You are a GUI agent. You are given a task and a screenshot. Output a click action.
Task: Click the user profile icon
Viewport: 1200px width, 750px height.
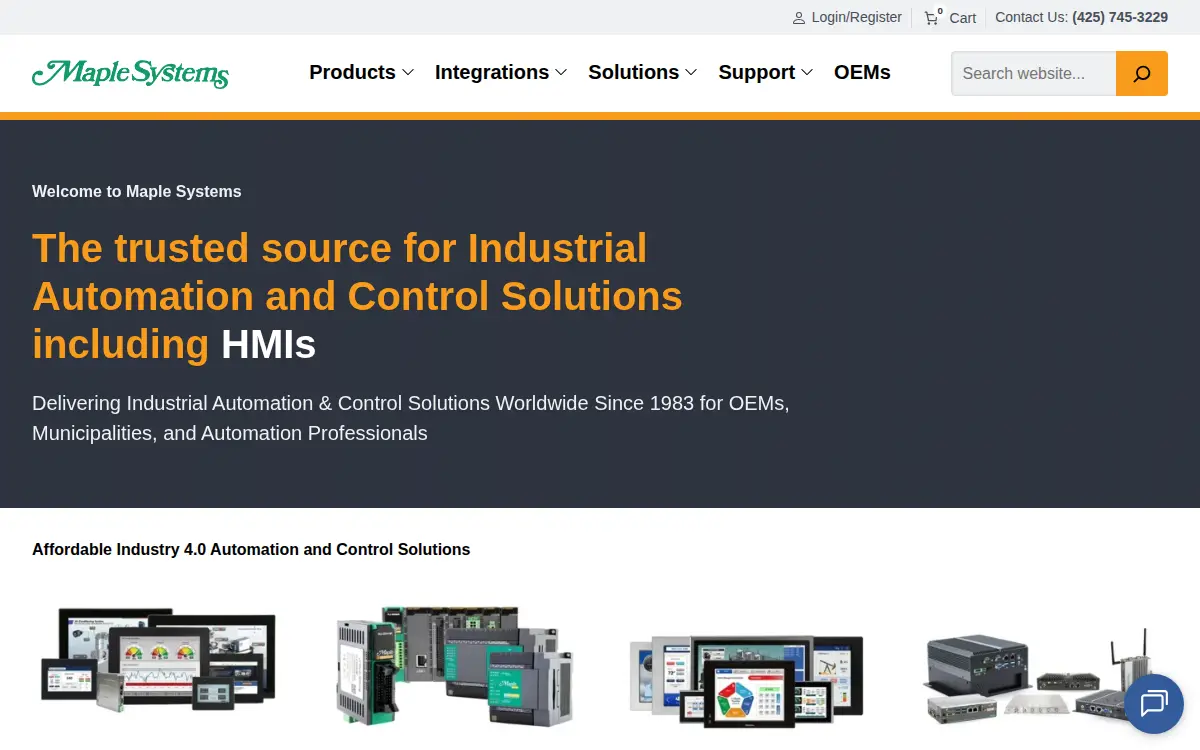(799, 18)
